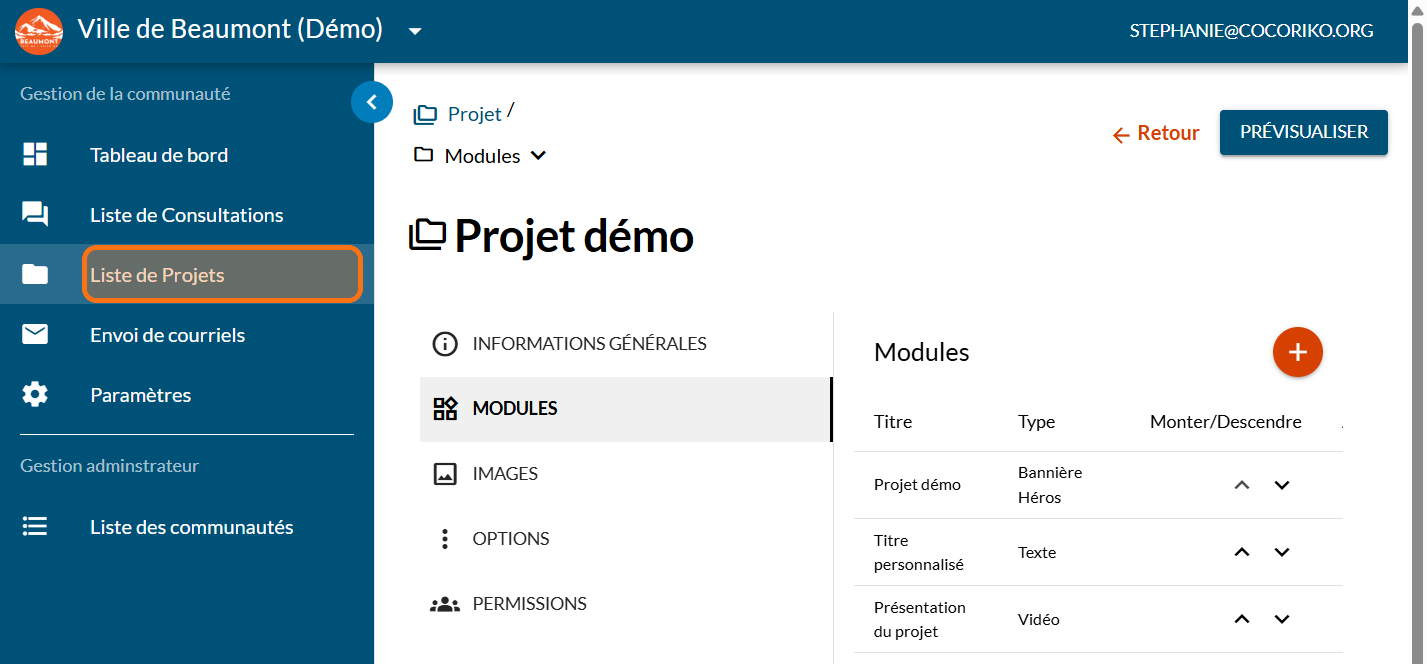Open the Informations générales tab
Viewport: 1427px width, 664px height.
point(589,344)
